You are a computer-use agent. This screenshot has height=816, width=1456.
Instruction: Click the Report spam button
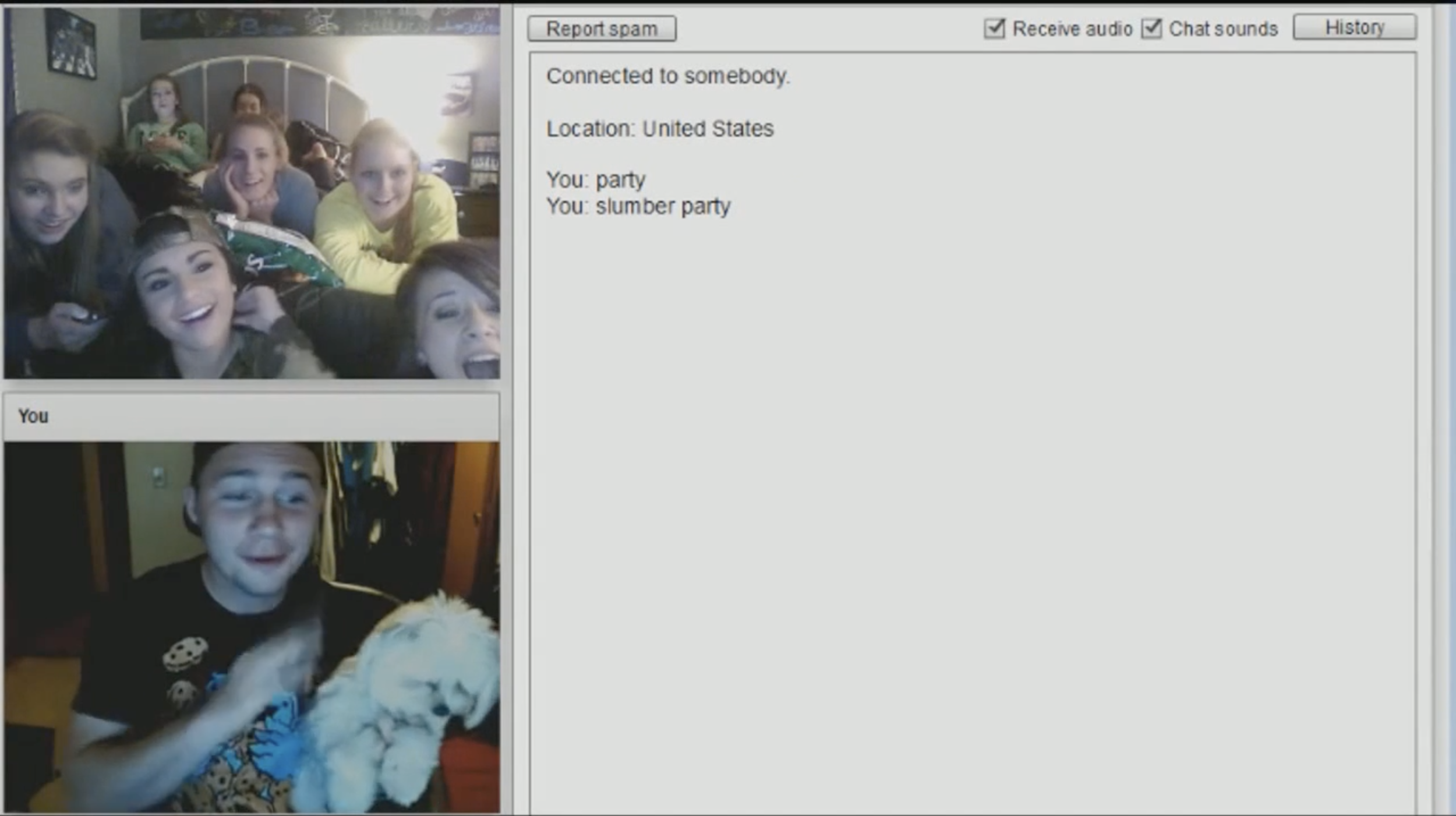(x=602, y=29)
